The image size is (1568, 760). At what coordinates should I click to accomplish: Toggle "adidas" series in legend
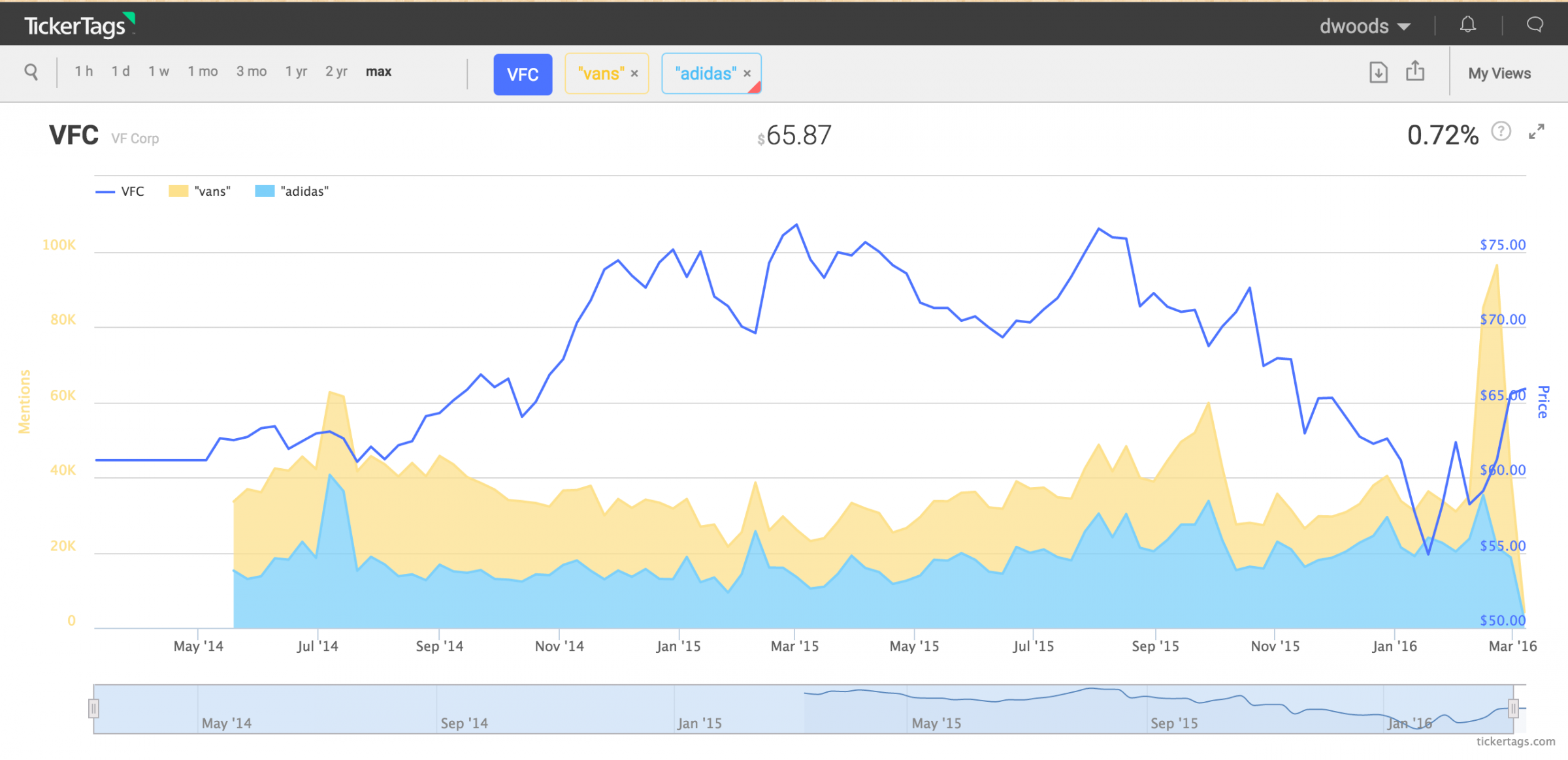[292, 191]
